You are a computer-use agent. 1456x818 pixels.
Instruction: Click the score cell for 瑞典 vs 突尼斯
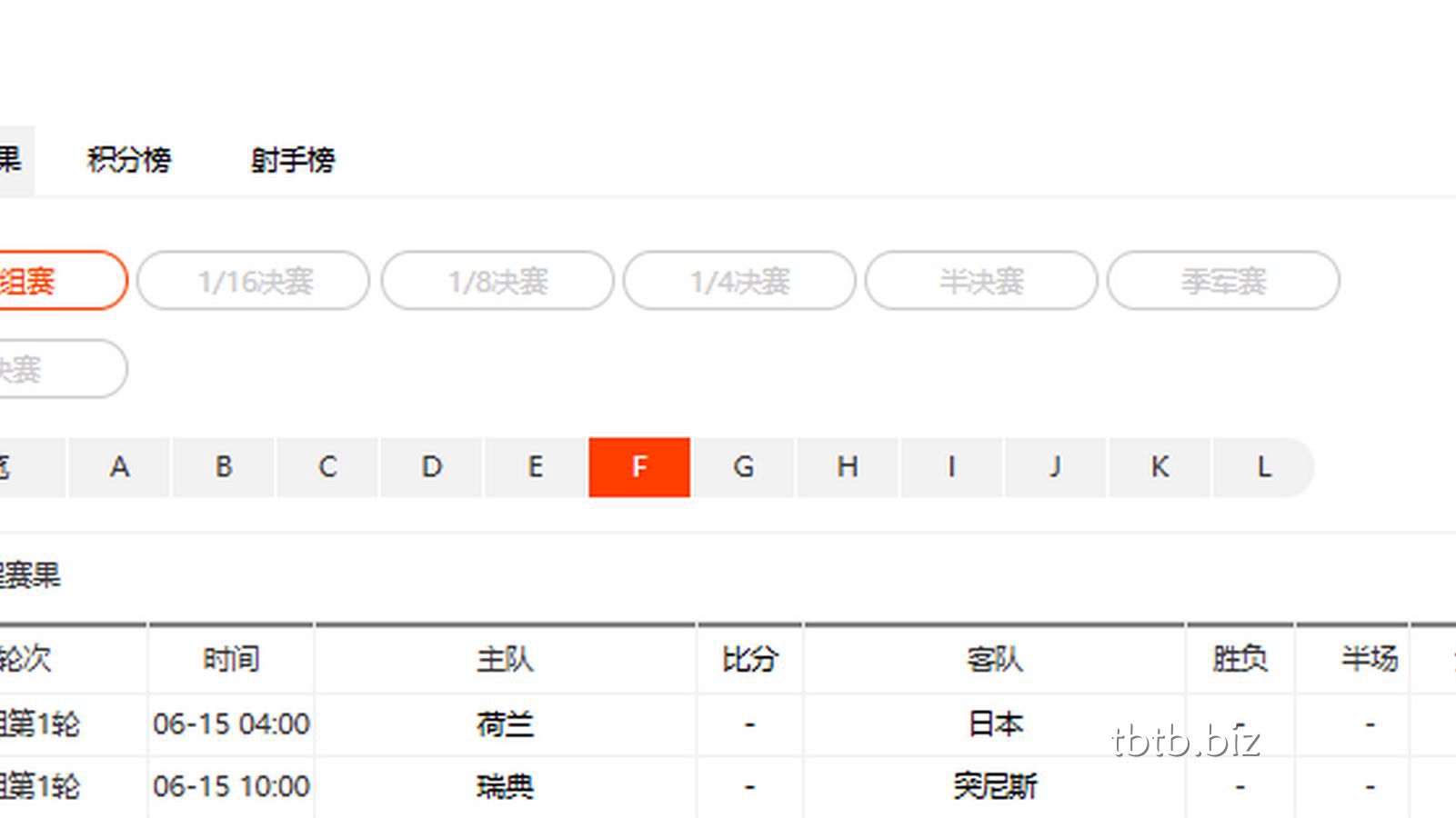click(749, 786)
